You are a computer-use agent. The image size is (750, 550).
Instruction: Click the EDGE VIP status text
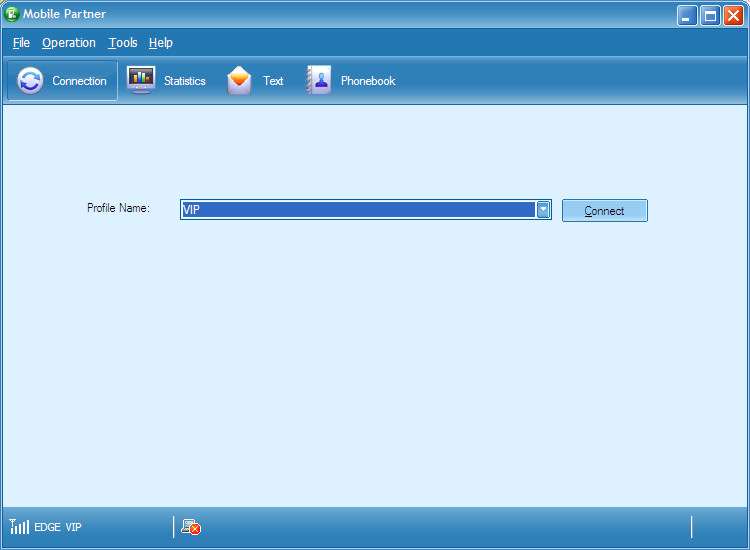(58, 527)
